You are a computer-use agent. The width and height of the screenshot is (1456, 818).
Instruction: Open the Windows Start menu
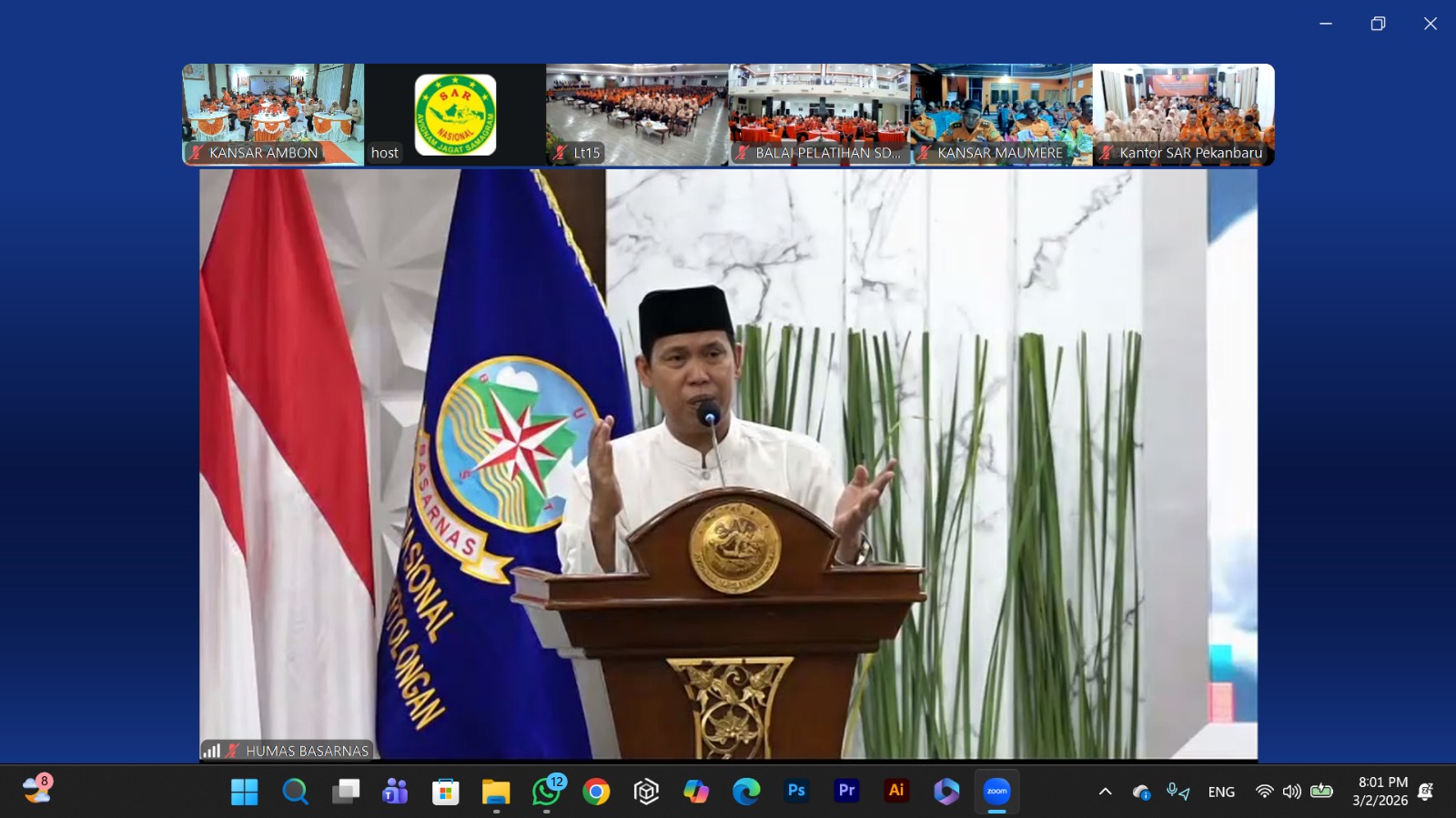[x=244, y=792]
